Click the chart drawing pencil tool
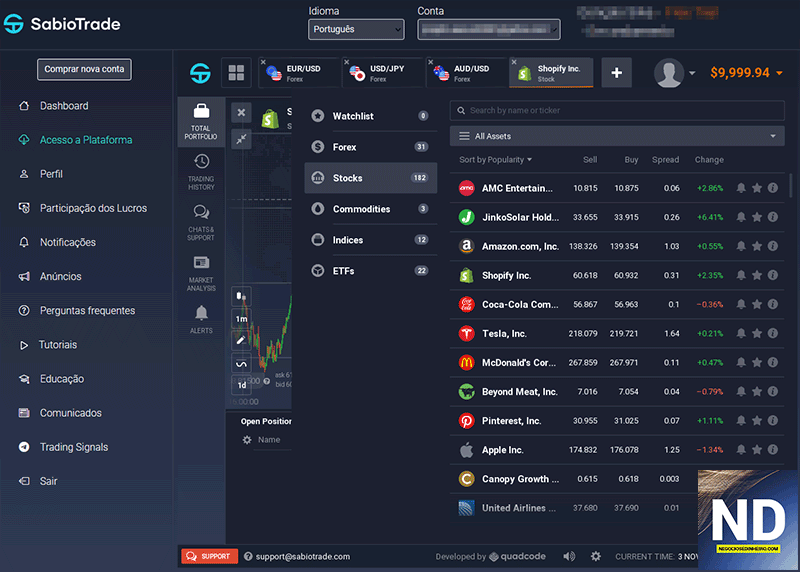Screen dimensions: 800x572 click(x=241, y=340)
